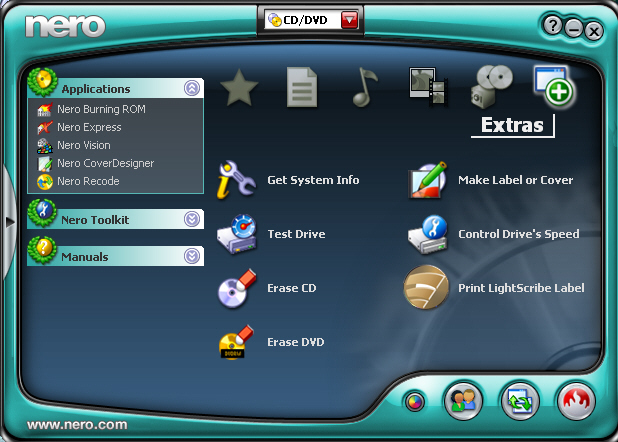The height and width of the screenshot is (442, 618).
Task: Select the Audio music note category
Action: click(365, 87)
